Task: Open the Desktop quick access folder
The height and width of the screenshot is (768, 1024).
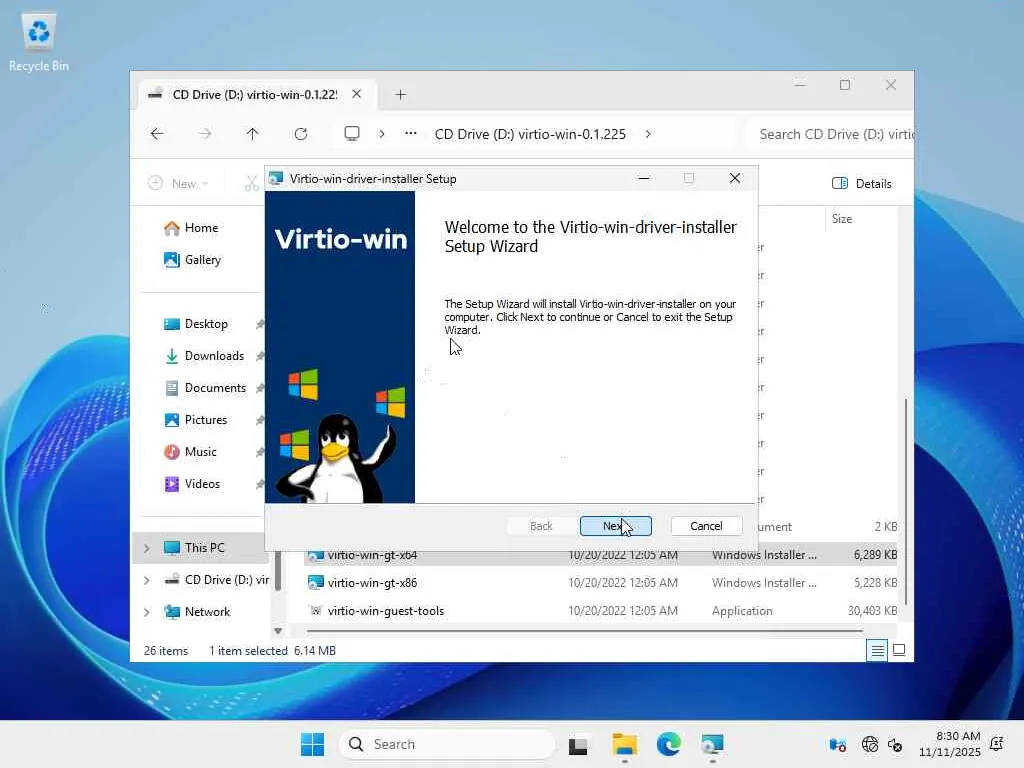Action: 206,324
